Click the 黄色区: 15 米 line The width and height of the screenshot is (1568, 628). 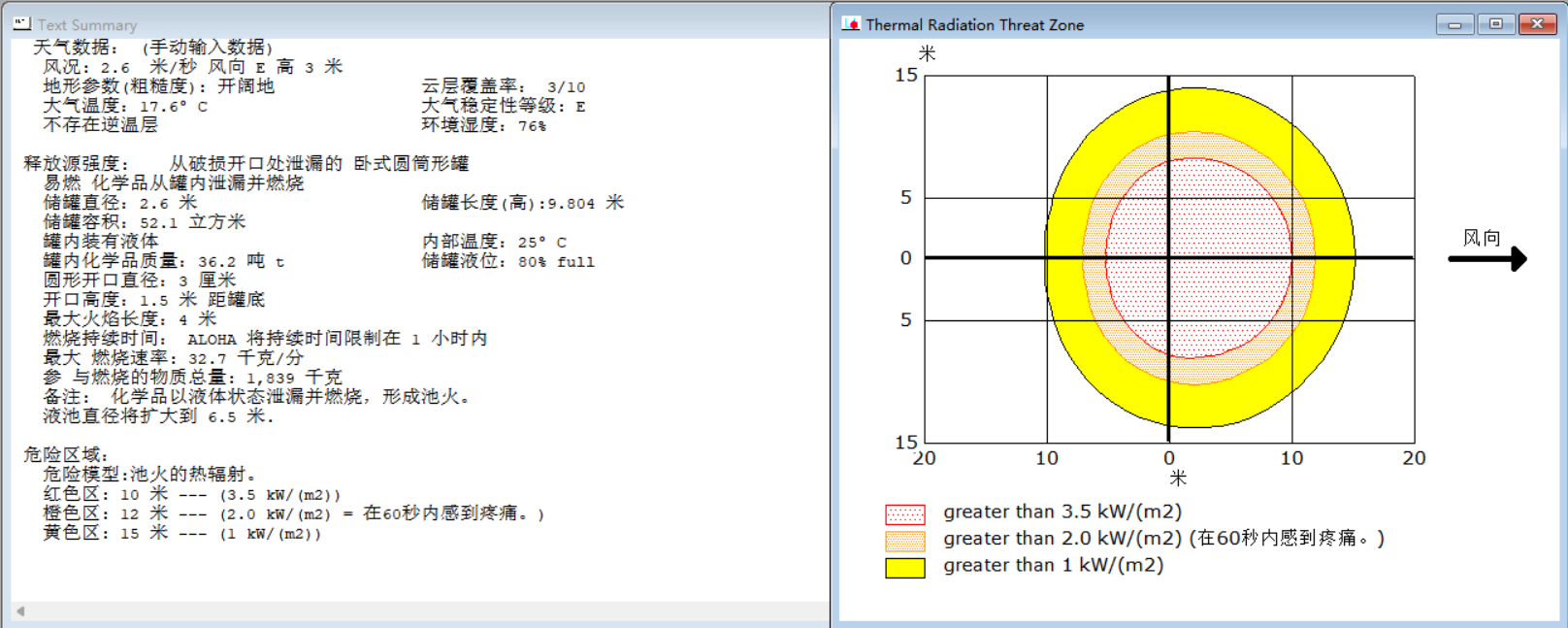(x=181, y=533)
